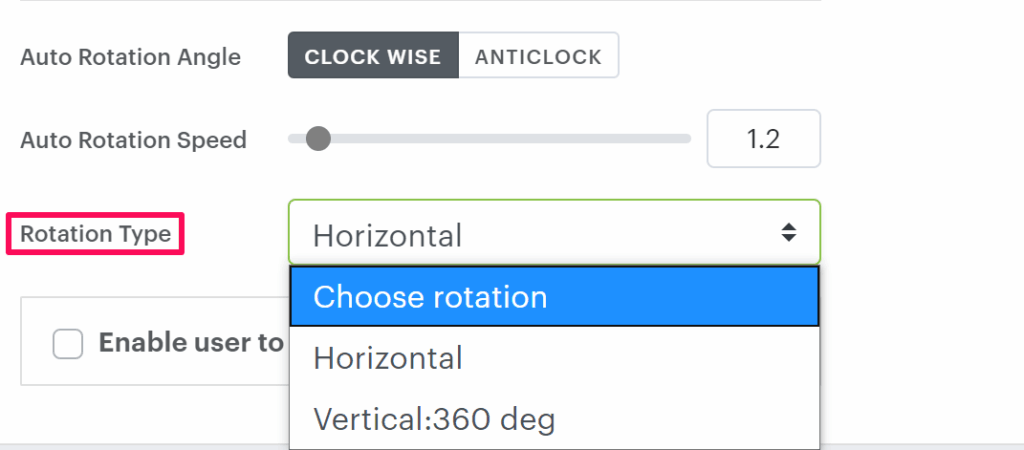Select the CLOCK WISE rotation angle
Viewport: 1024px width, 450px height.
373,56
